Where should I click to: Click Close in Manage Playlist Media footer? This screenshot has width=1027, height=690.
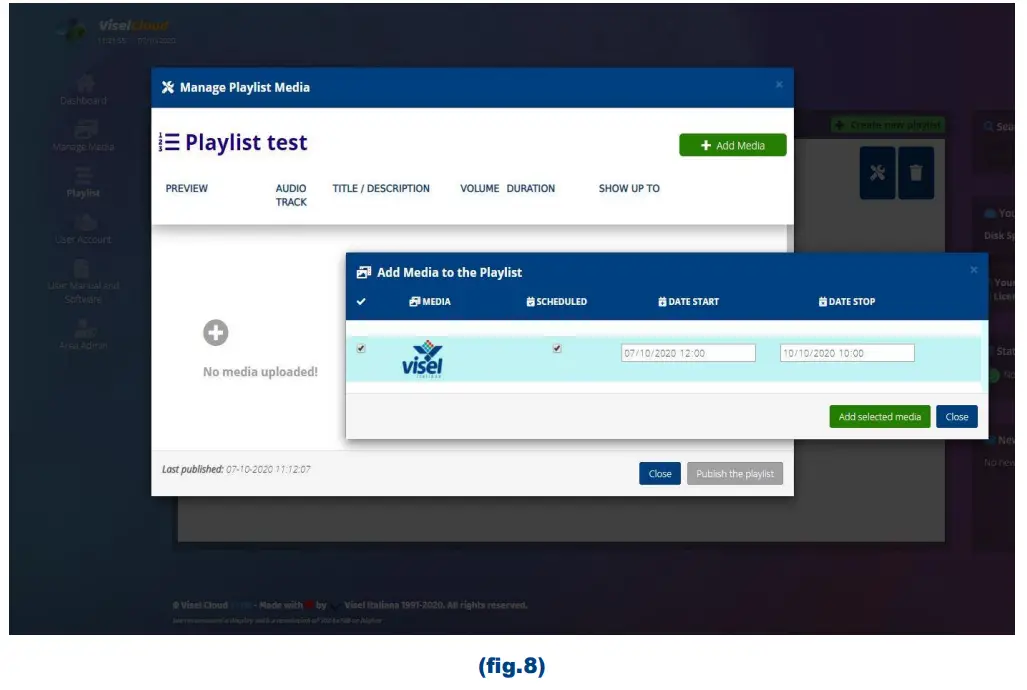click(x=660, y=474)
